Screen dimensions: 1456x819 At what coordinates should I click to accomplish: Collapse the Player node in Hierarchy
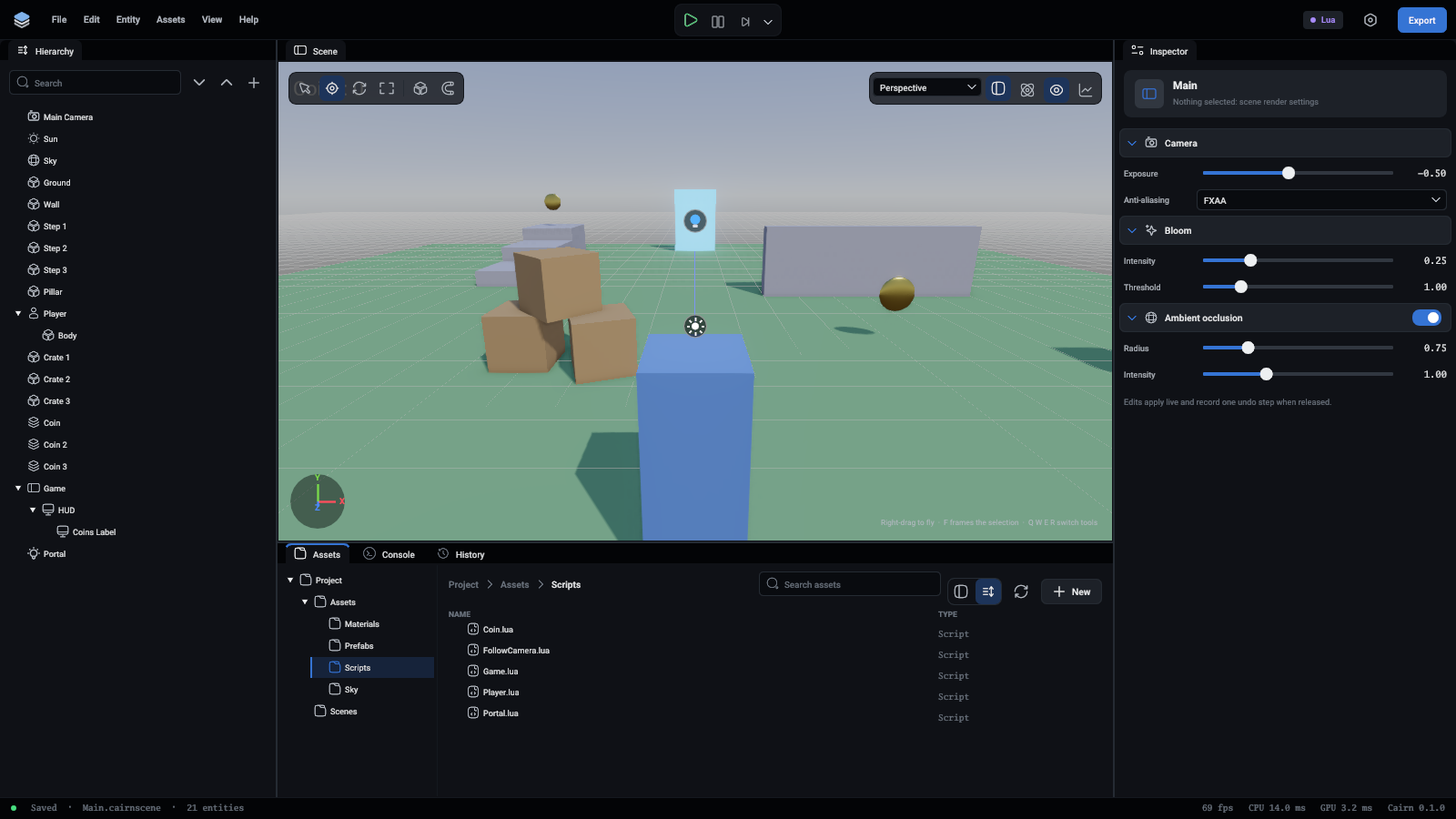pyautogui.click(x=18, y=314)
